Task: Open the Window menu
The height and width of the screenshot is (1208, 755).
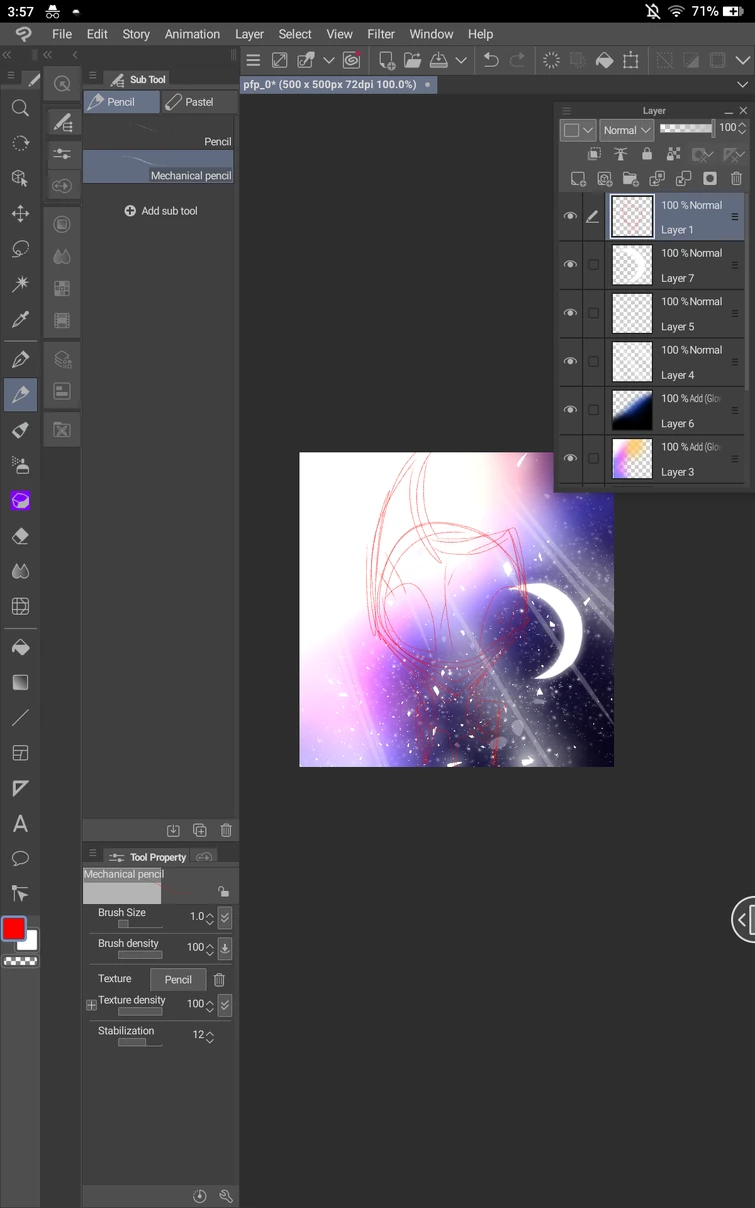Action: [431, 34]
